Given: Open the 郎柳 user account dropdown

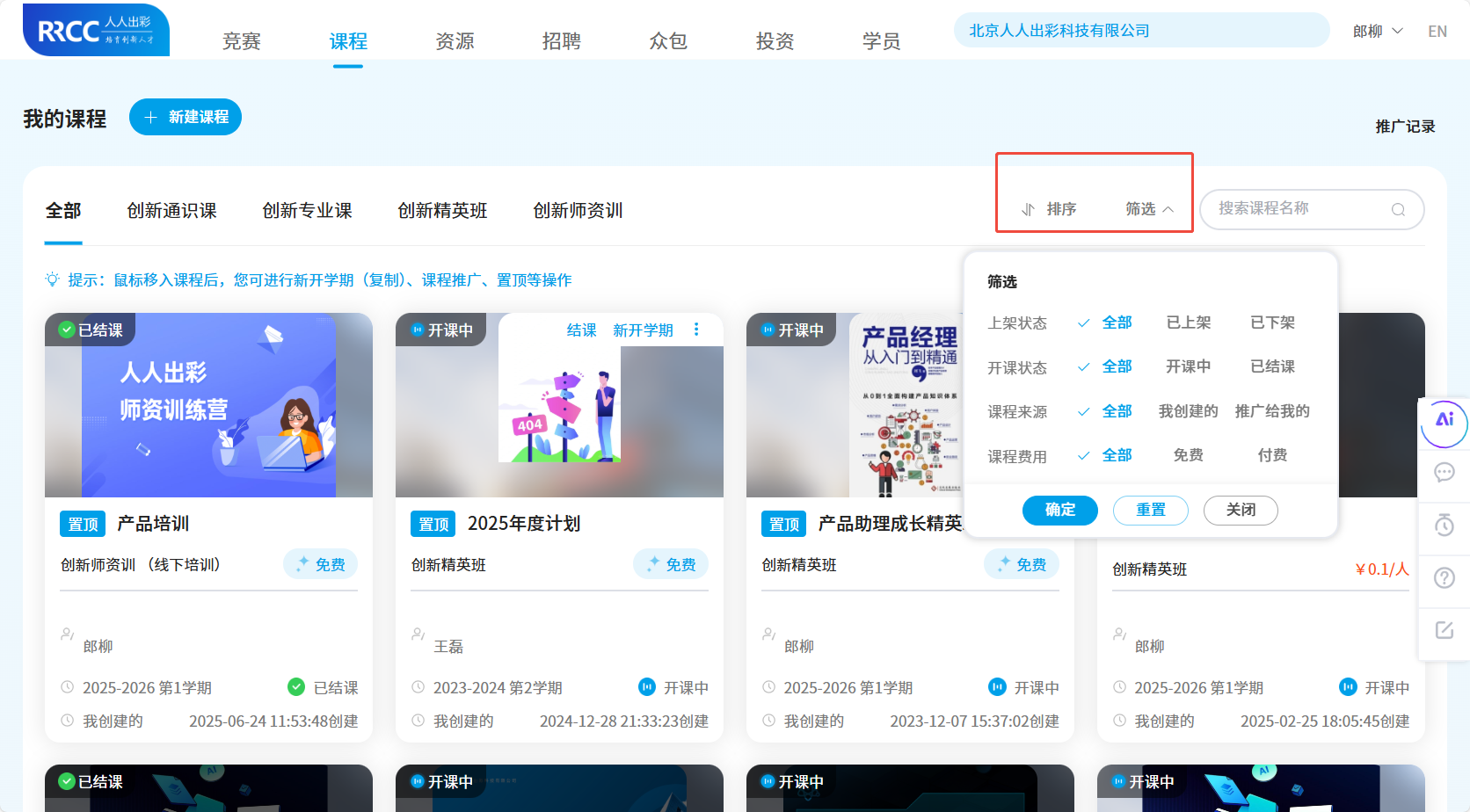Looking at the screenshot, I should (1378, 29).
